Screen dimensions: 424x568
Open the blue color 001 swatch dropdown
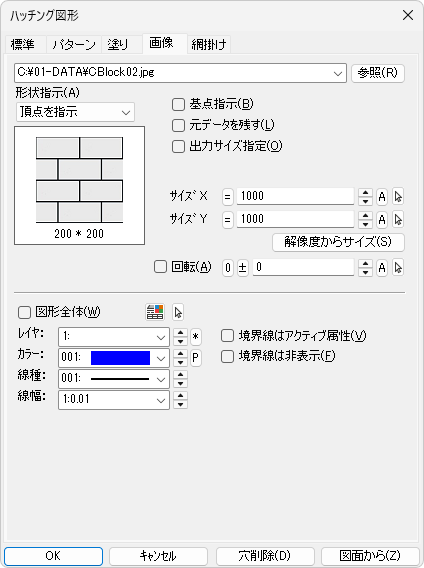coord(114,358)
